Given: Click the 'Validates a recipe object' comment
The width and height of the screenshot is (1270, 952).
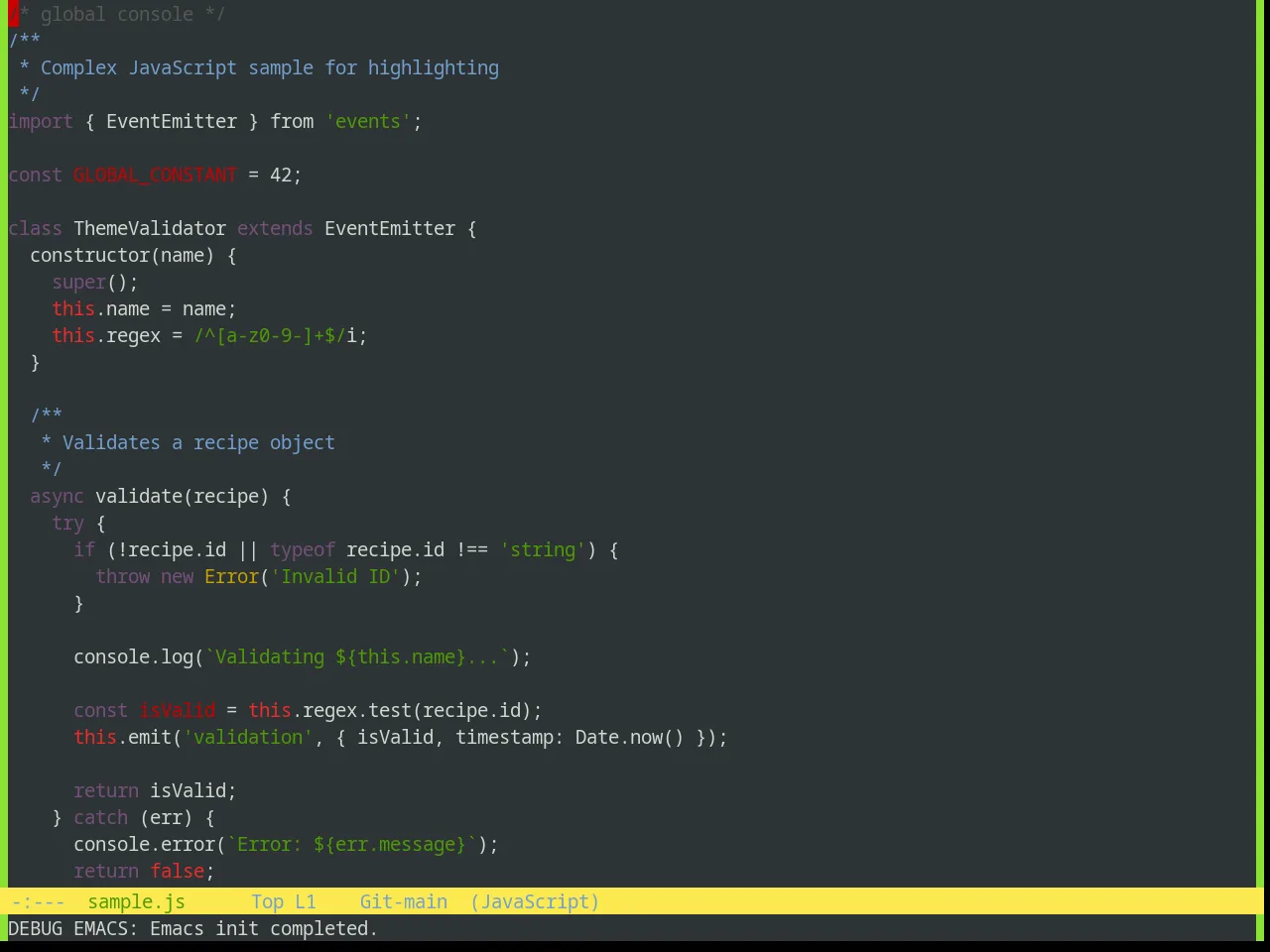Looking at the screenshot, I should click(x=198, y=442).
